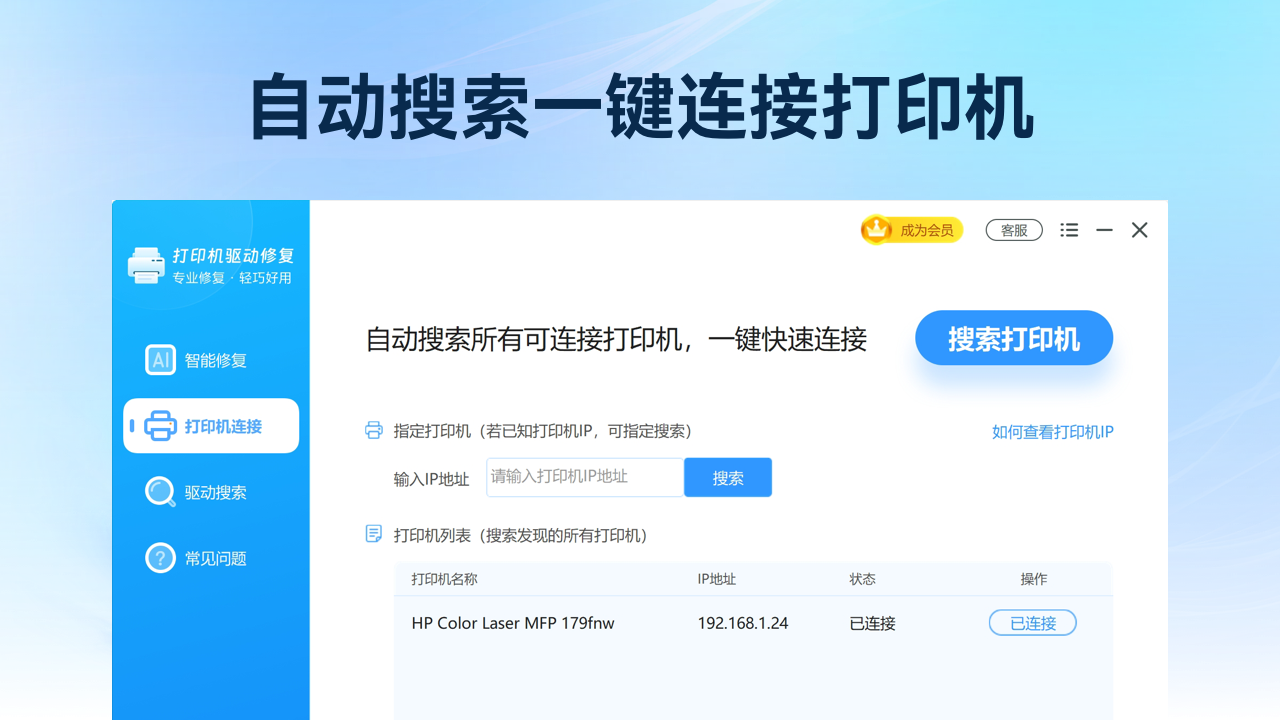Click the printer connection sidebar icon
Image resolution: width=1280 pixels, height=720 pixels.
[160, 426]
